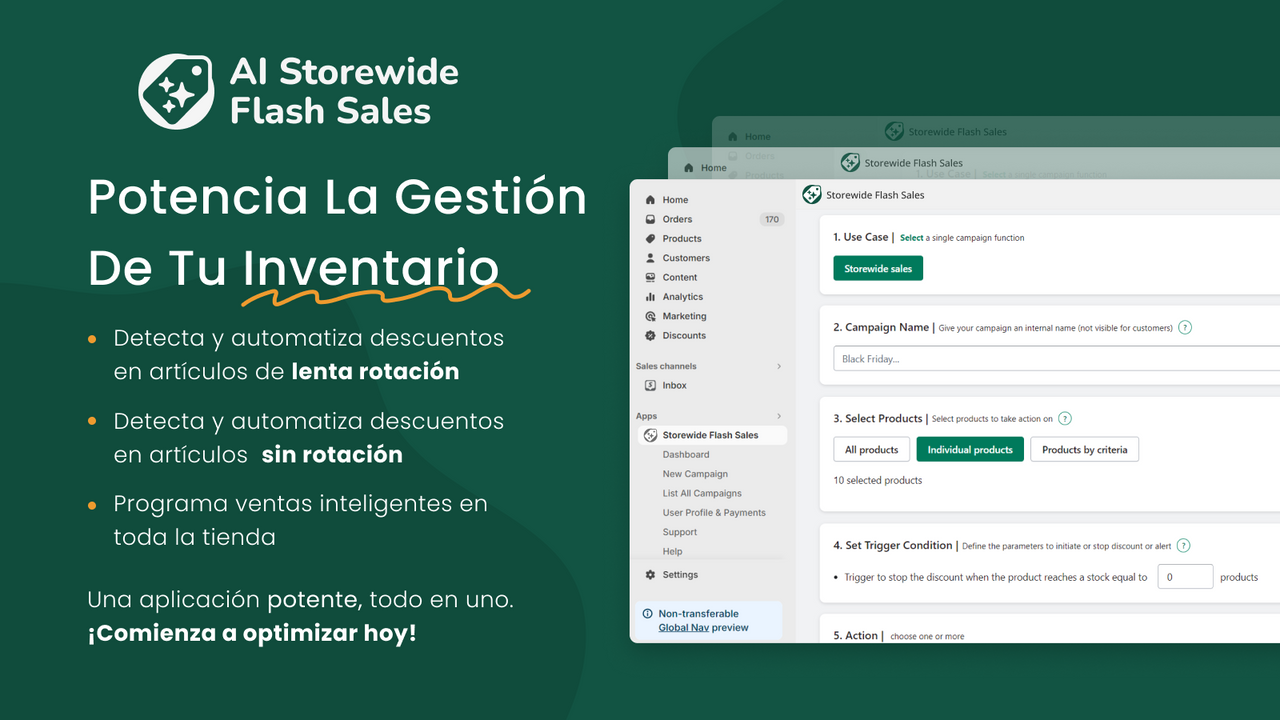This screenshot has width=1280, height=720.
Task: Click the app logo in rearmost window header
Action: point(894,131)
